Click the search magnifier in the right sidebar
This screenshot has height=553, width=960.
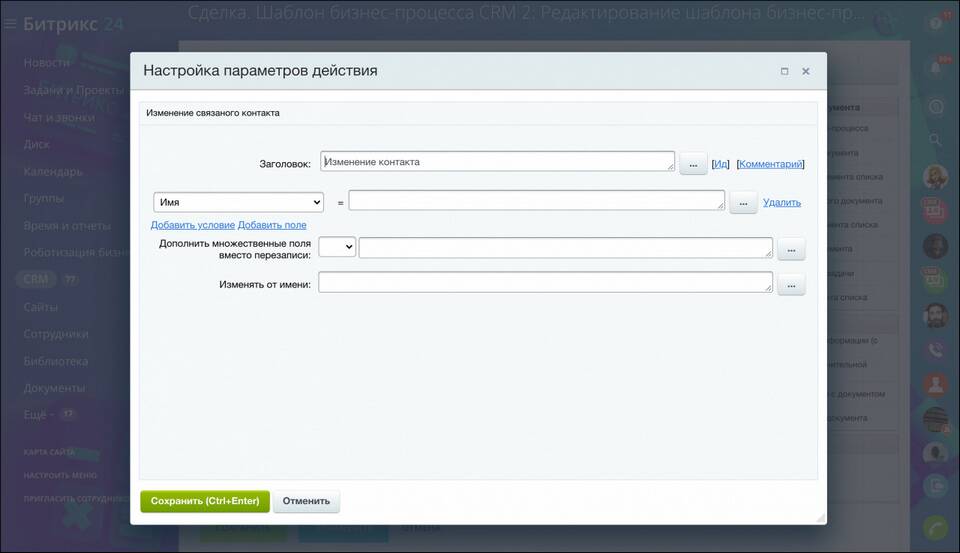[x=936, y=140]
